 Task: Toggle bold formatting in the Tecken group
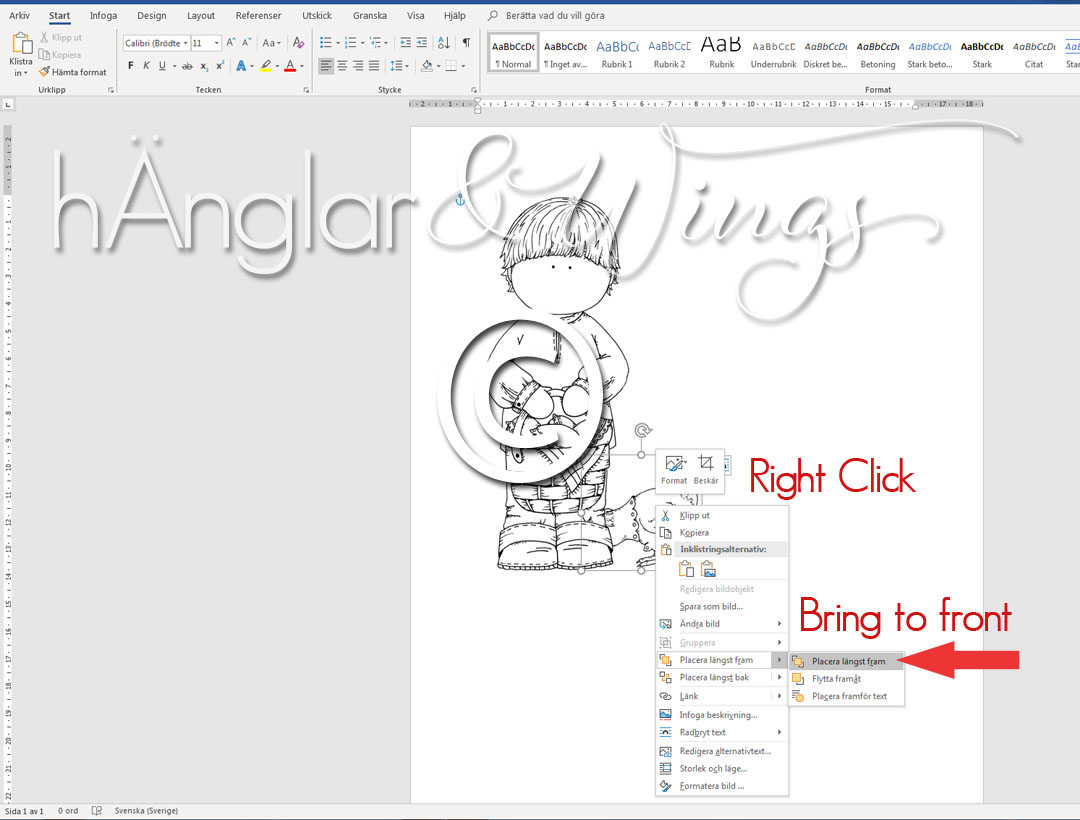click(x=131, y=64)
